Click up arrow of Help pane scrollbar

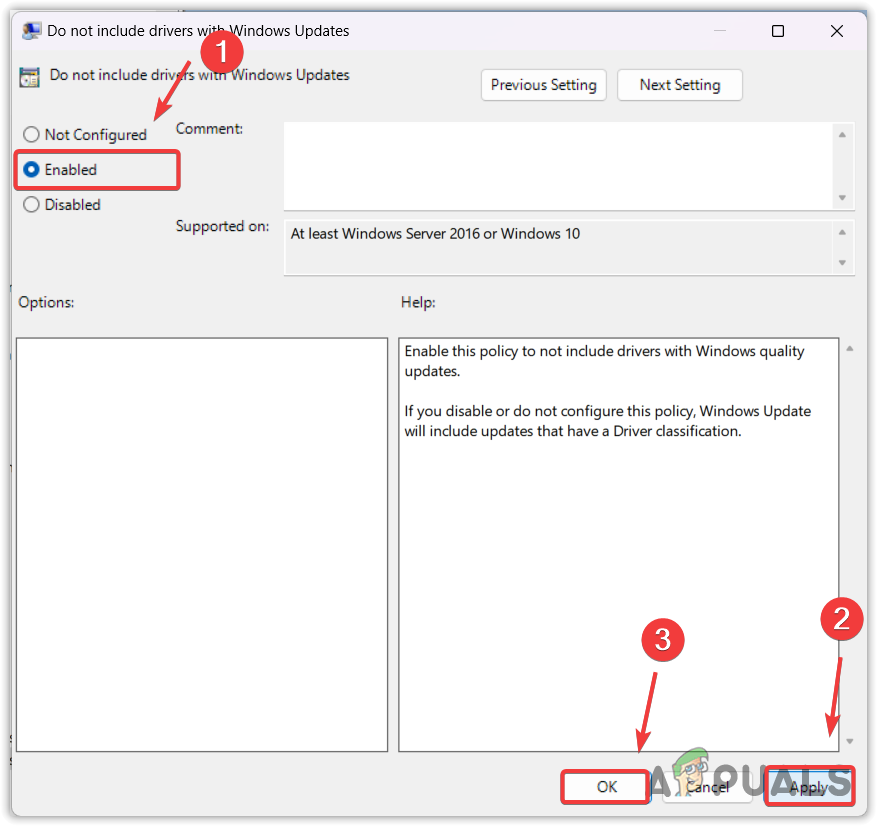coord(850,348)
